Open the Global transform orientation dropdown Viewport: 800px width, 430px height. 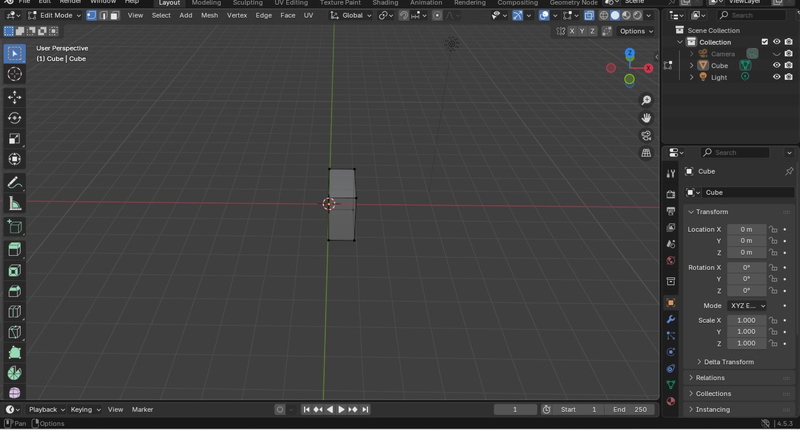pos(352,16)
